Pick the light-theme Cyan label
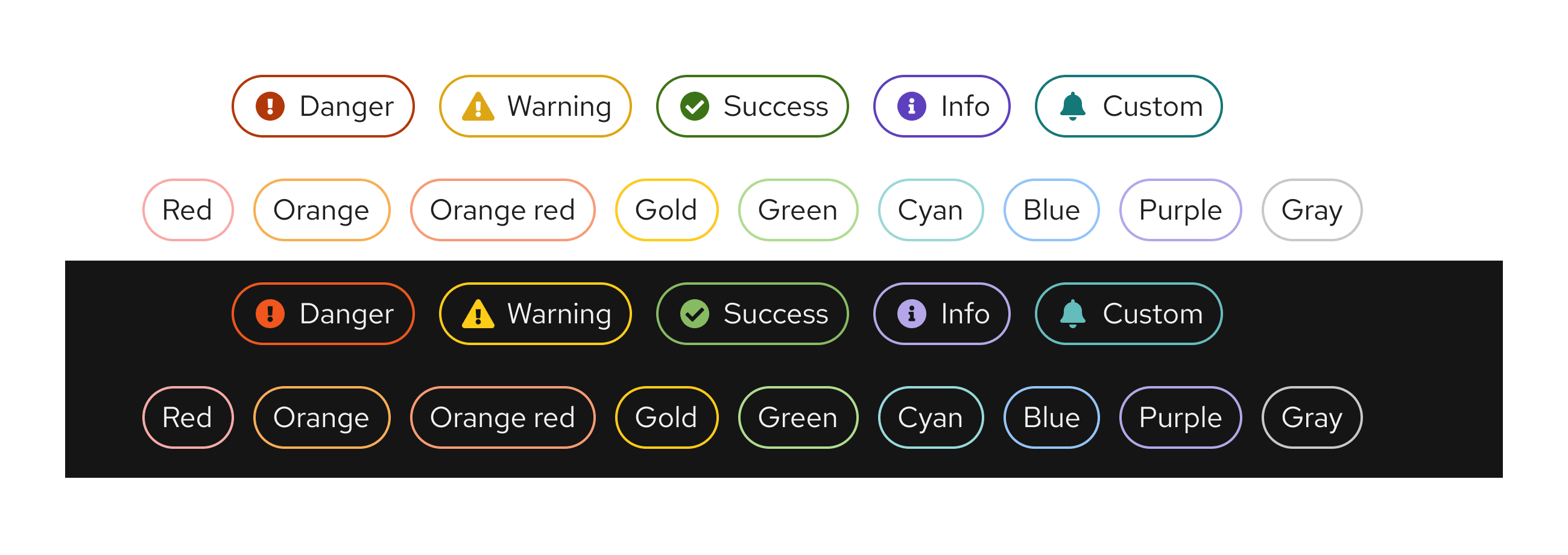The image size is (1568, 555). [x=930, y=210]
